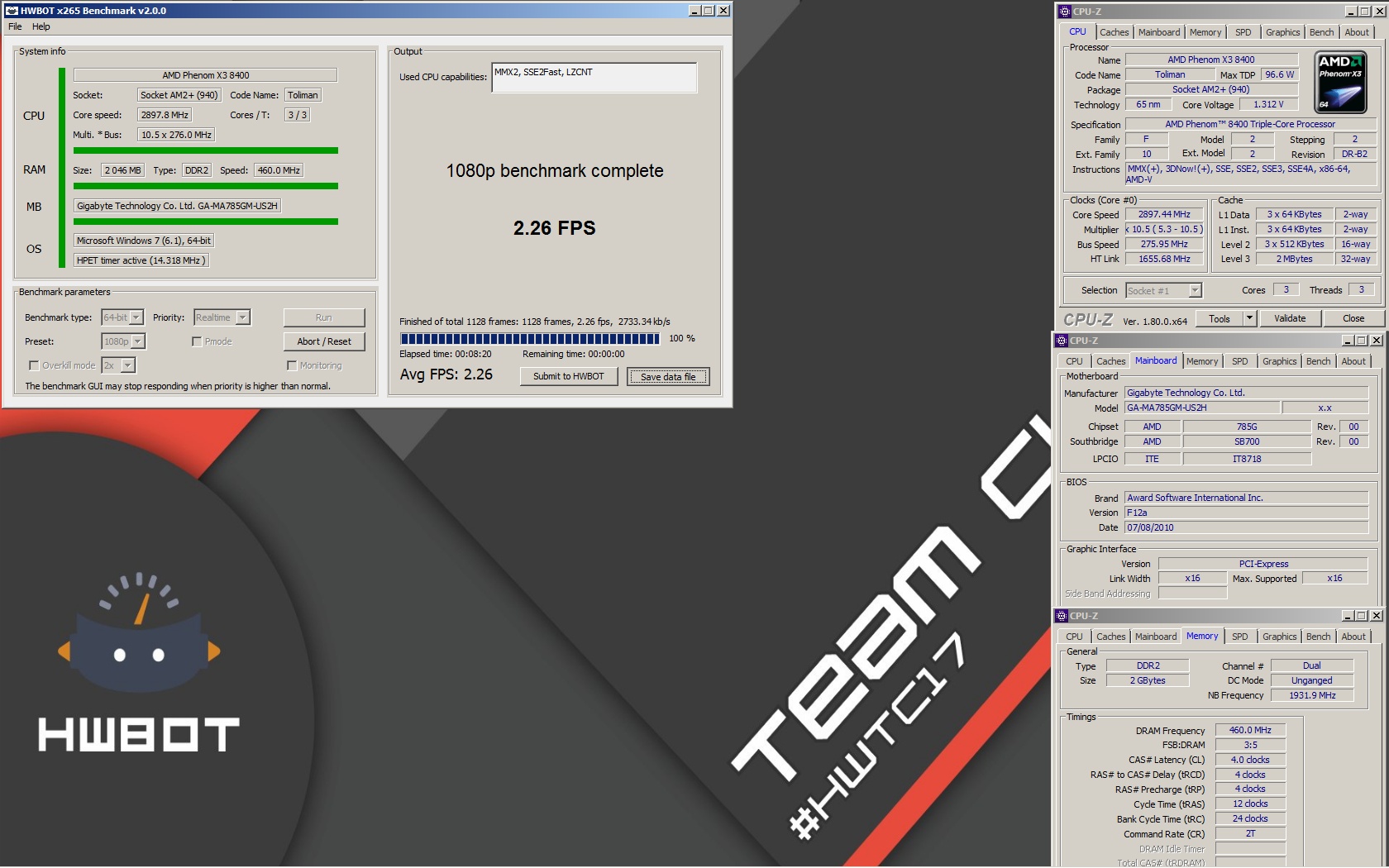
Task: Toggle the Monitoring checkbox
Action: 292,365
